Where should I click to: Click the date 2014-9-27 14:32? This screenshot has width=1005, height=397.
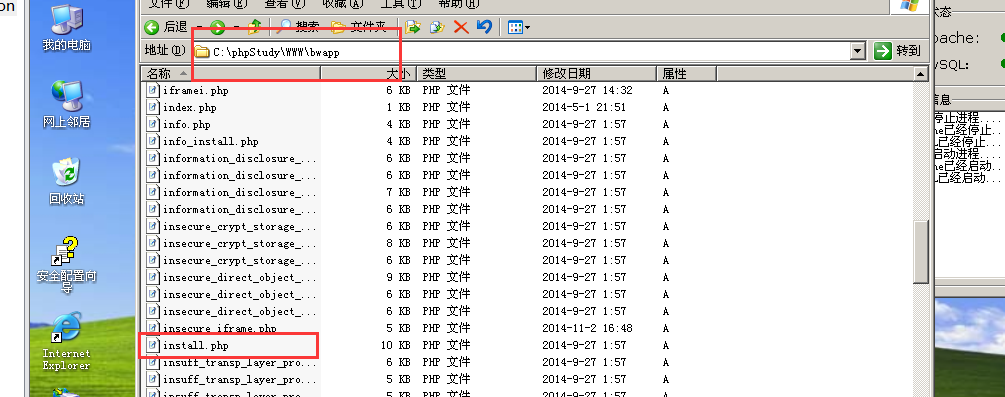587,90
